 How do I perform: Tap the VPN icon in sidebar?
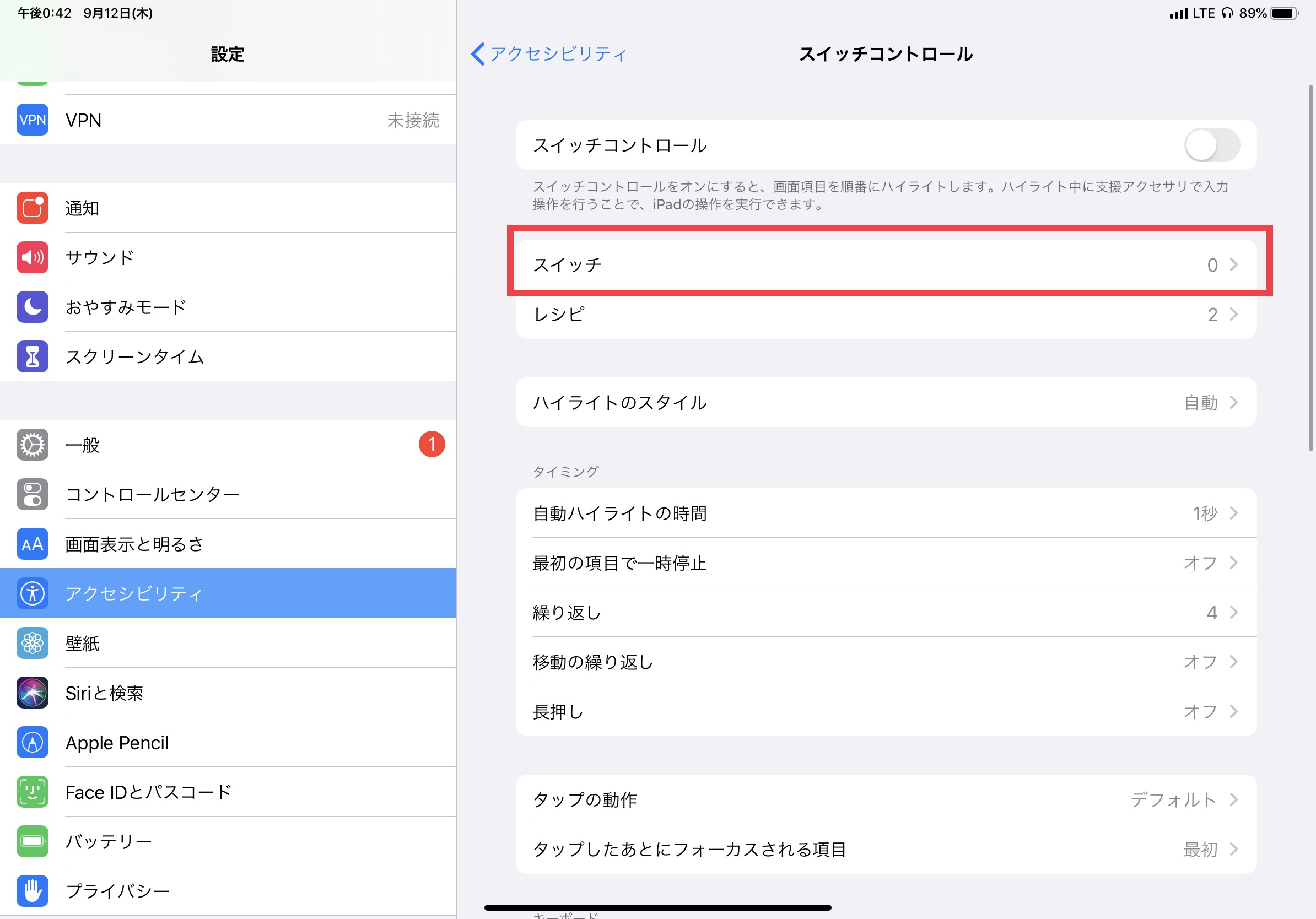(32, 120)
